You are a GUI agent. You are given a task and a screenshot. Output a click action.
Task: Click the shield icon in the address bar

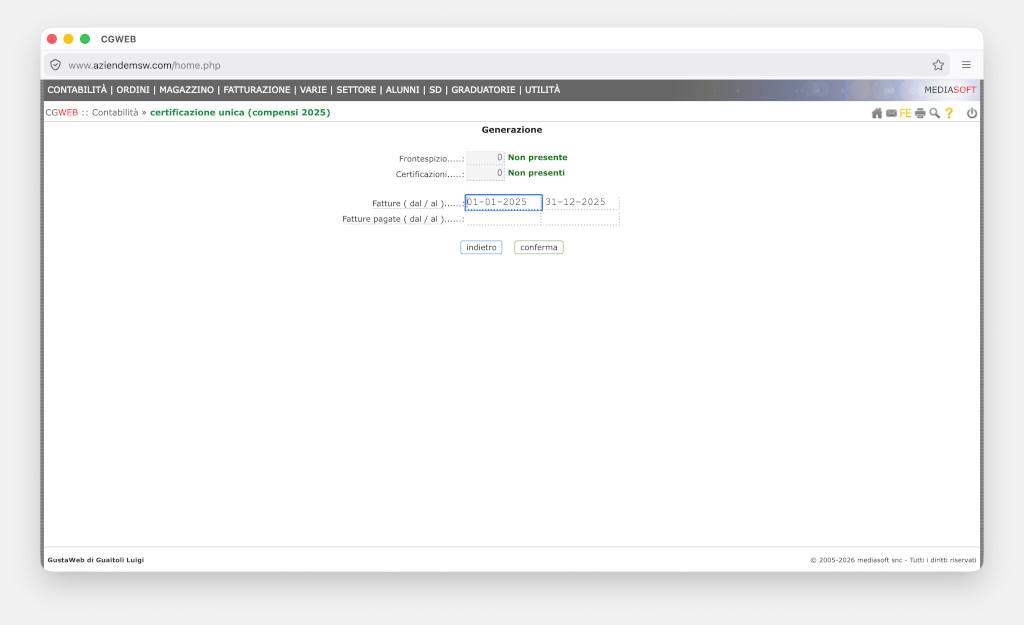click(x=56, y=65)
